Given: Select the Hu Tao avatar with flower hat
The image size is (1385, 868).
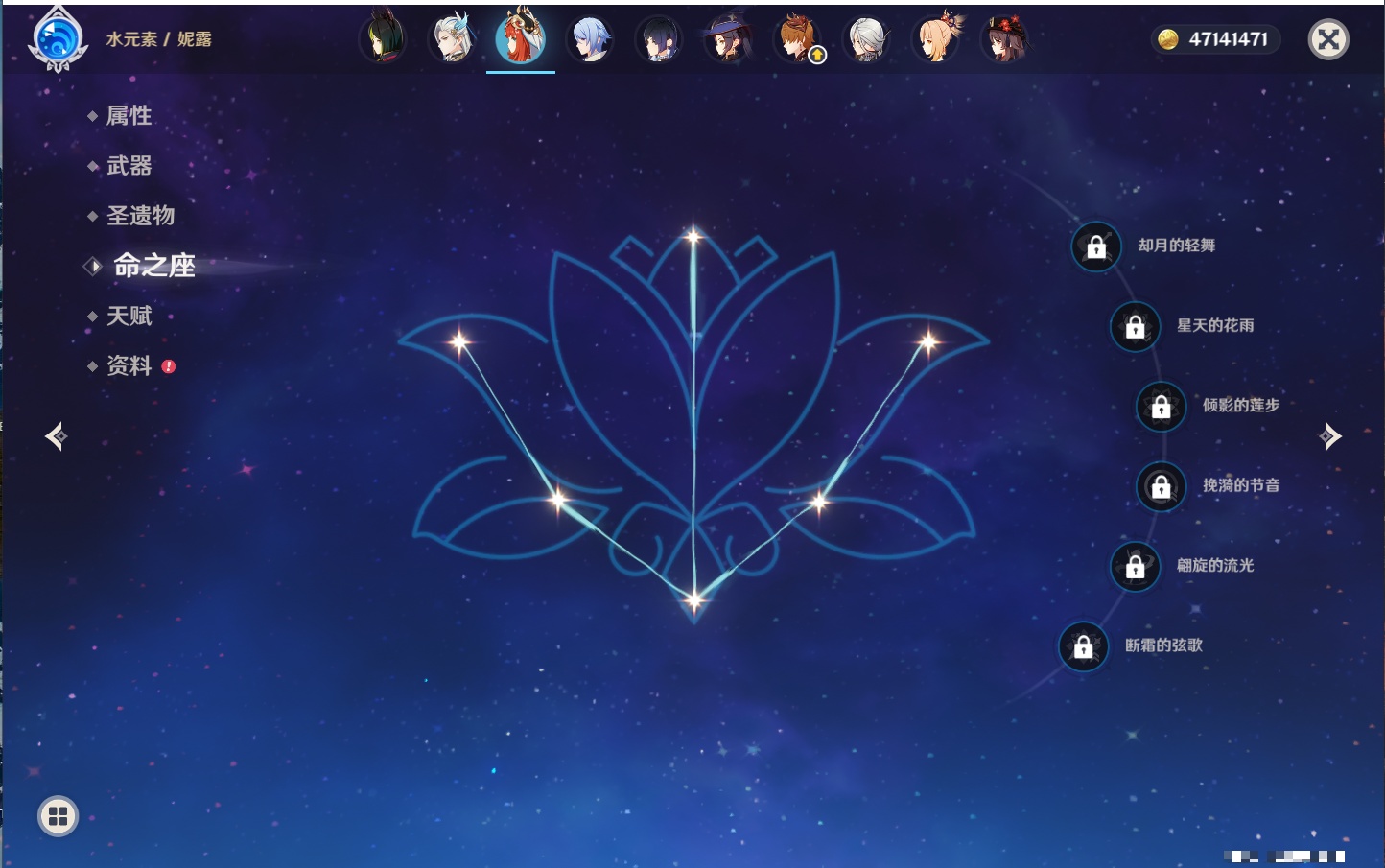Looking at the screenshot, I should [x=1005, y=39].
